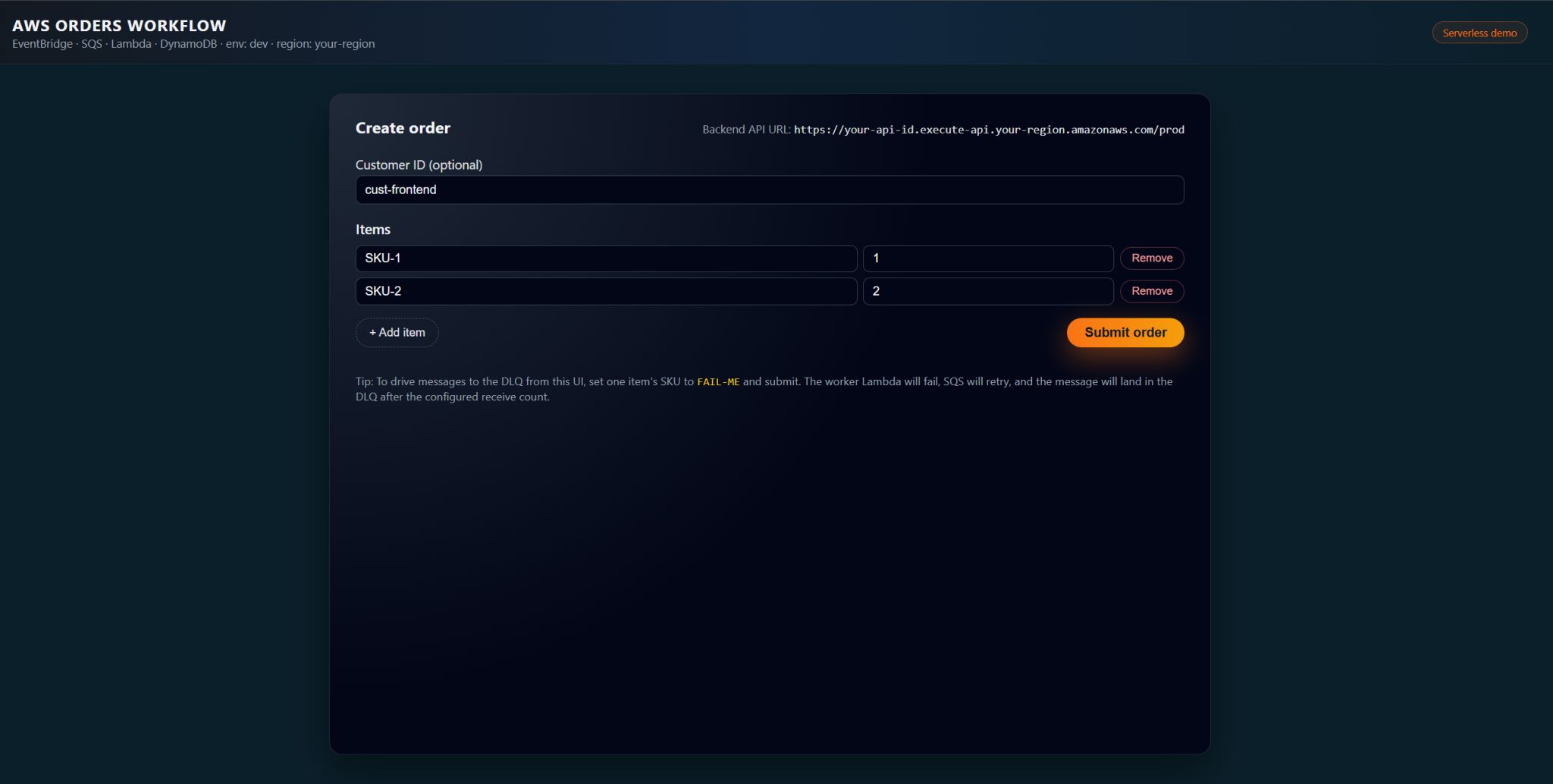Screen dimensions: 1553x784
Task: Click the Backend API URL text
Action: (943, 130)
